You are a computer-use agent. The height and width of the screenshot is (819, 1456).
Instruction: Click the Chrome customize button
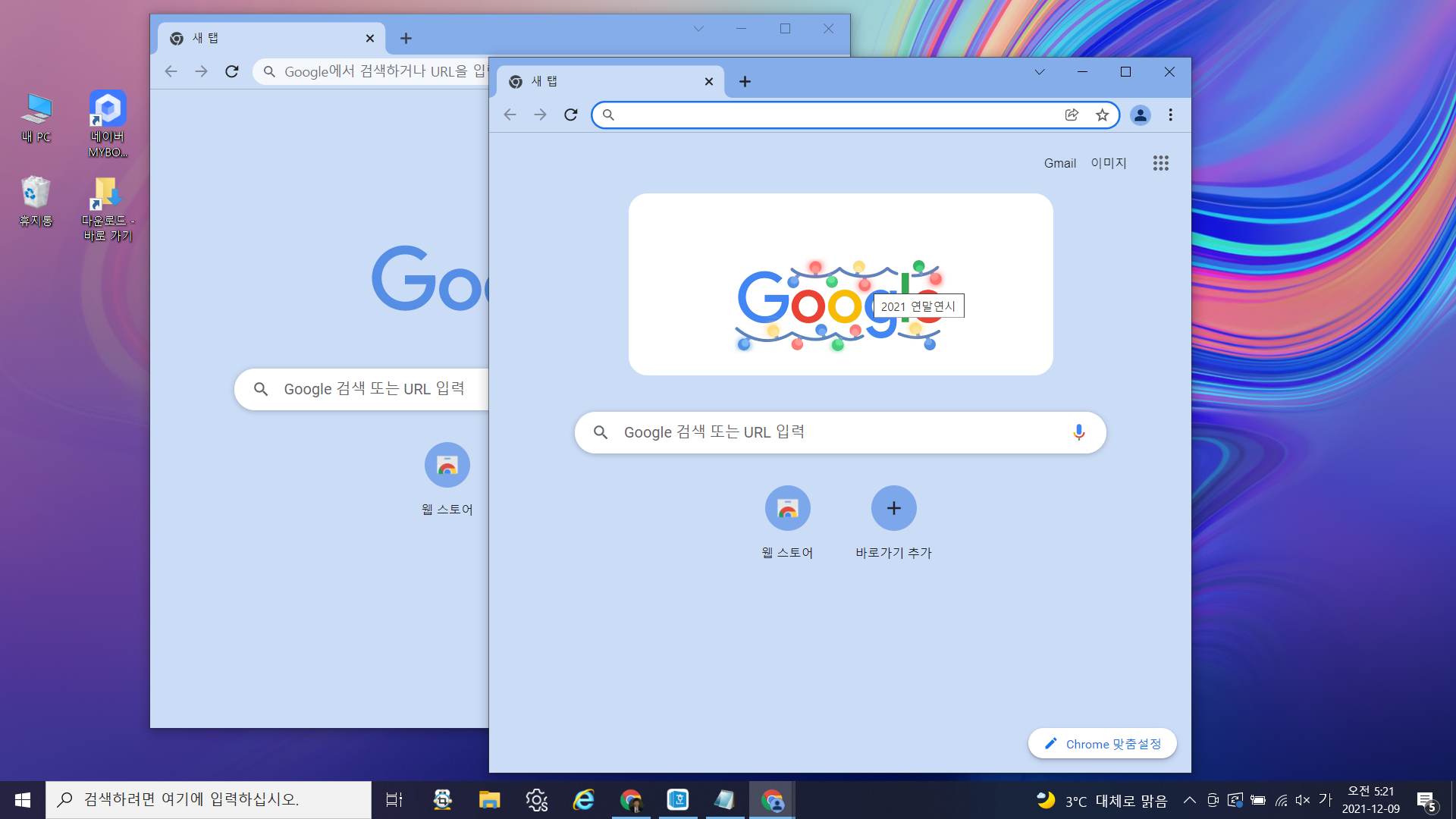(1102, 744)
